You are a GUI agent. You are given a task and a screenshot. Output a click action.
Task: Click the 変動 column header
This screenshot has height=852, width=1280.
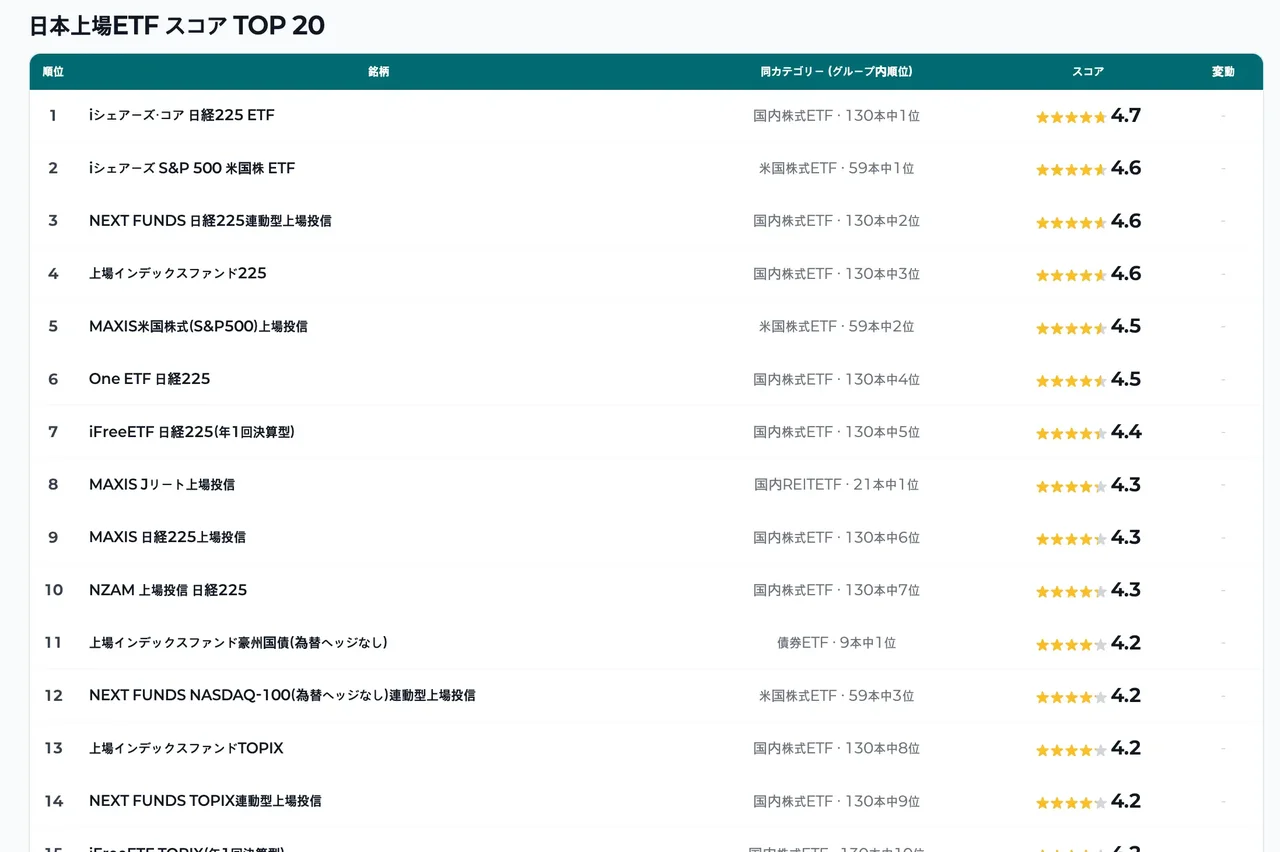[x=1223, y=72]
